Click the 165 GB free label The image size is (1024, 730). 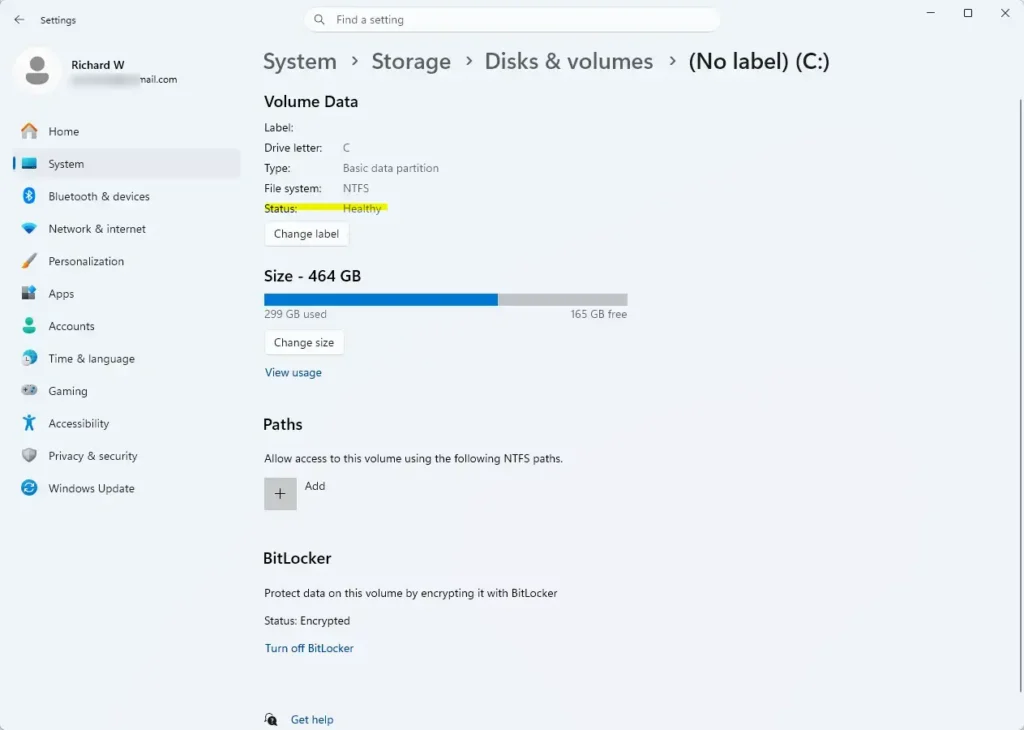pyautogui.click(x=599, y=314)
